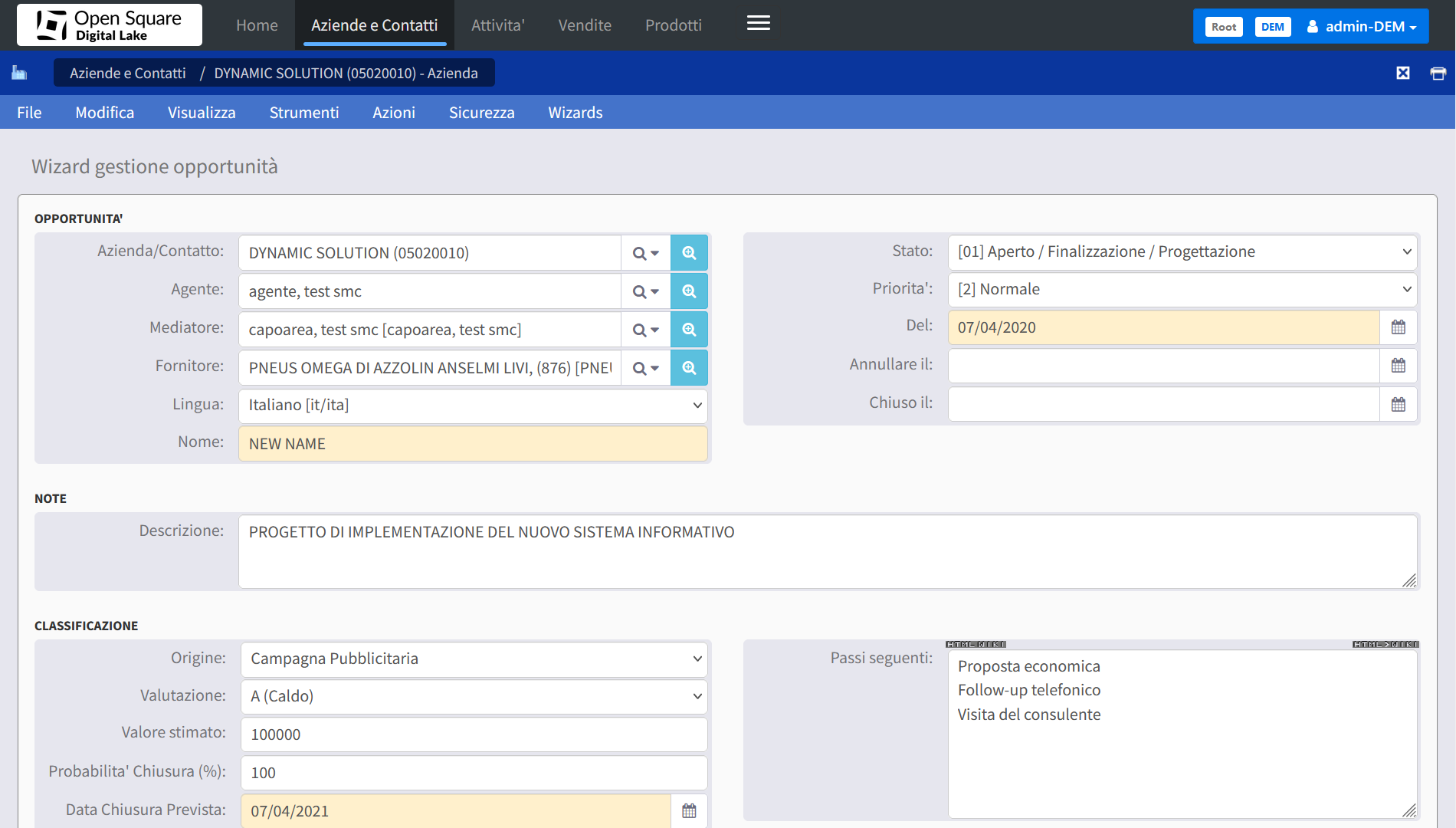Open the Strumenti menu
This screenshot has height=828, width=1456.
pyautogui.click(x=304, y=113)
